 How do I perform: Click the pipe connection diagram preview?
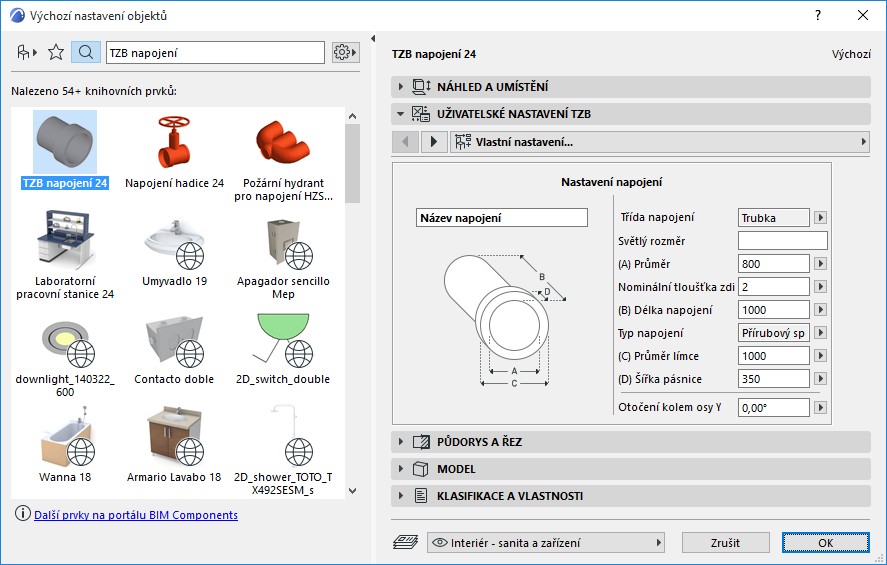pos(505,321)
